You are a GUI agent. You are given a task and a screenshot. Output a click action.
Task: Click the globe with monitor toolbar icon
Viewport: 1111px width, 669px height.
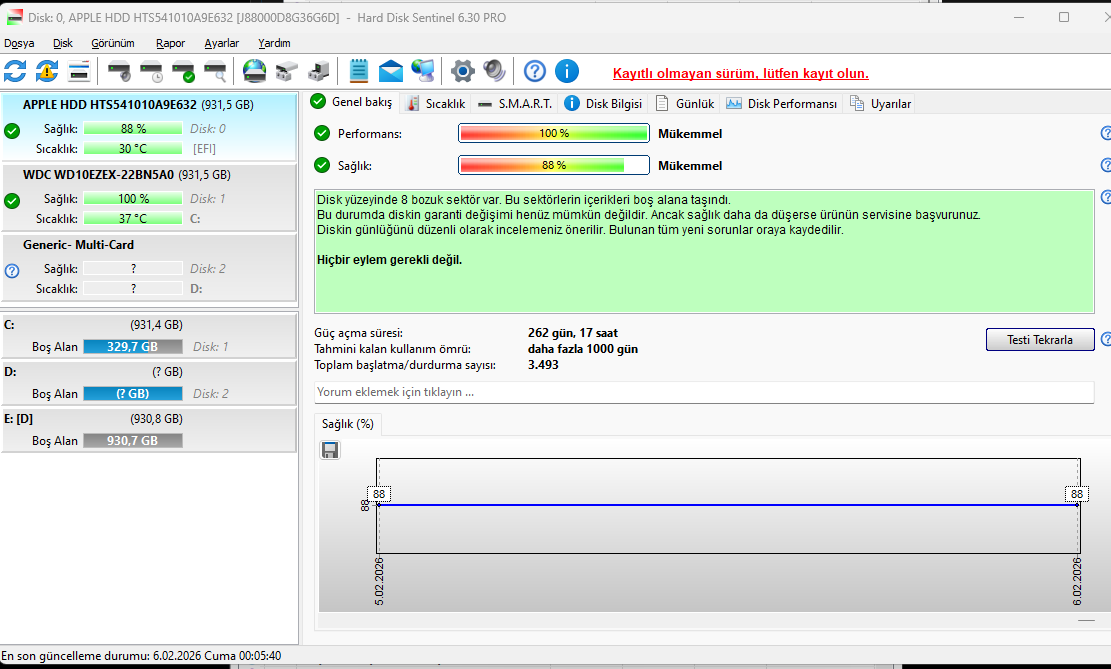tap(423, 71)
